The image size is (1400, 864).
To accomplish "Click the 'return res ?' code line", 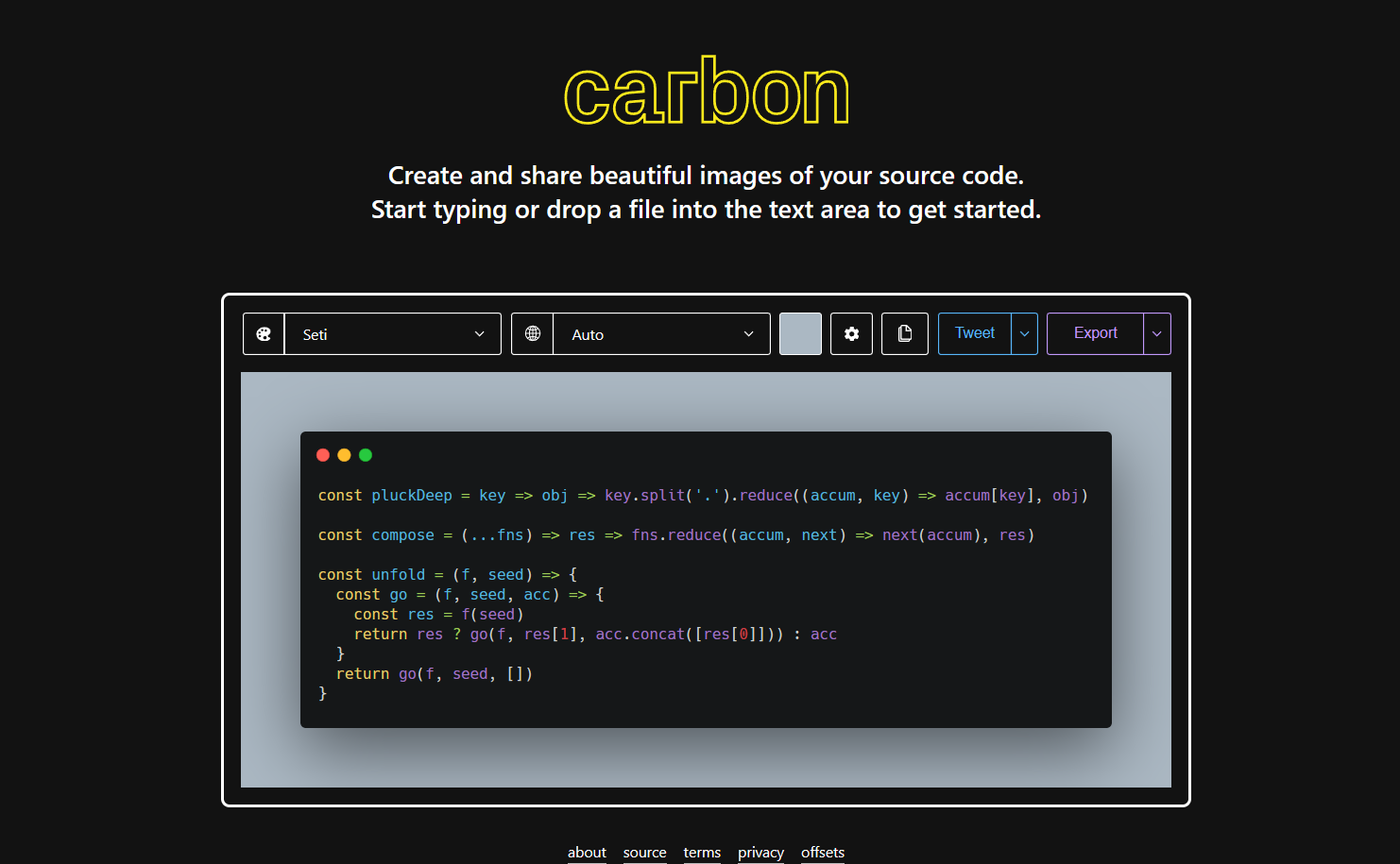I will pos(595,635).
